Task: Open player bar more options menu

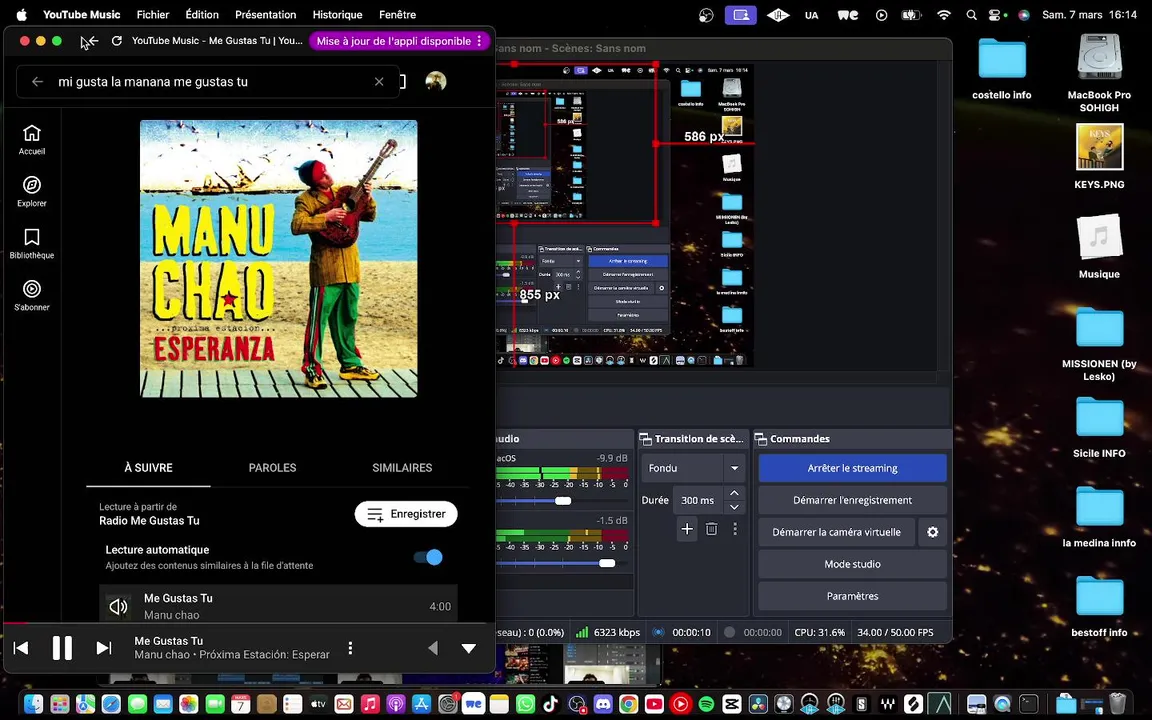Action: pos(350,648)
